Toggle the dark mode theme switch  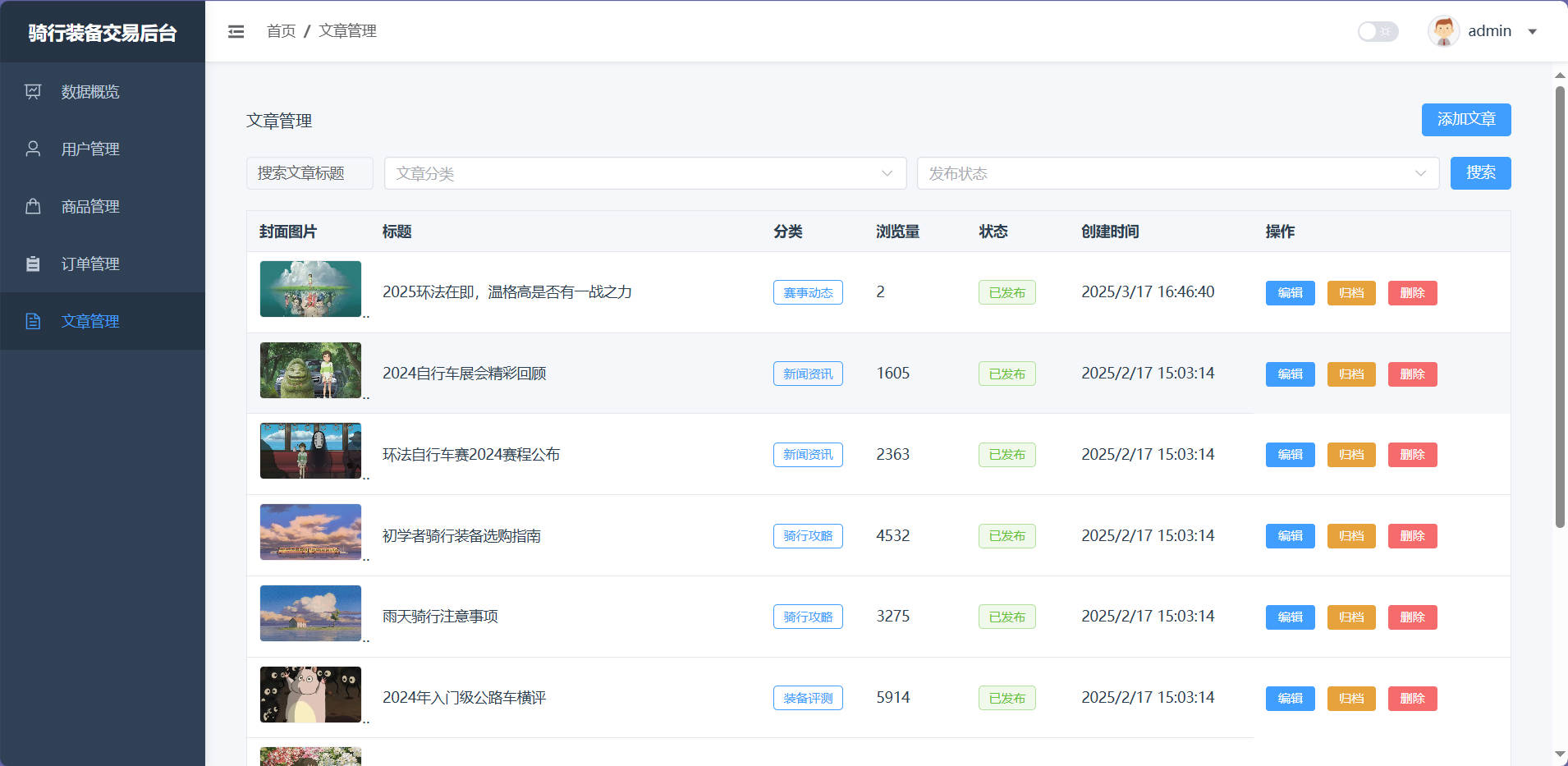[x=1378, y=31]
